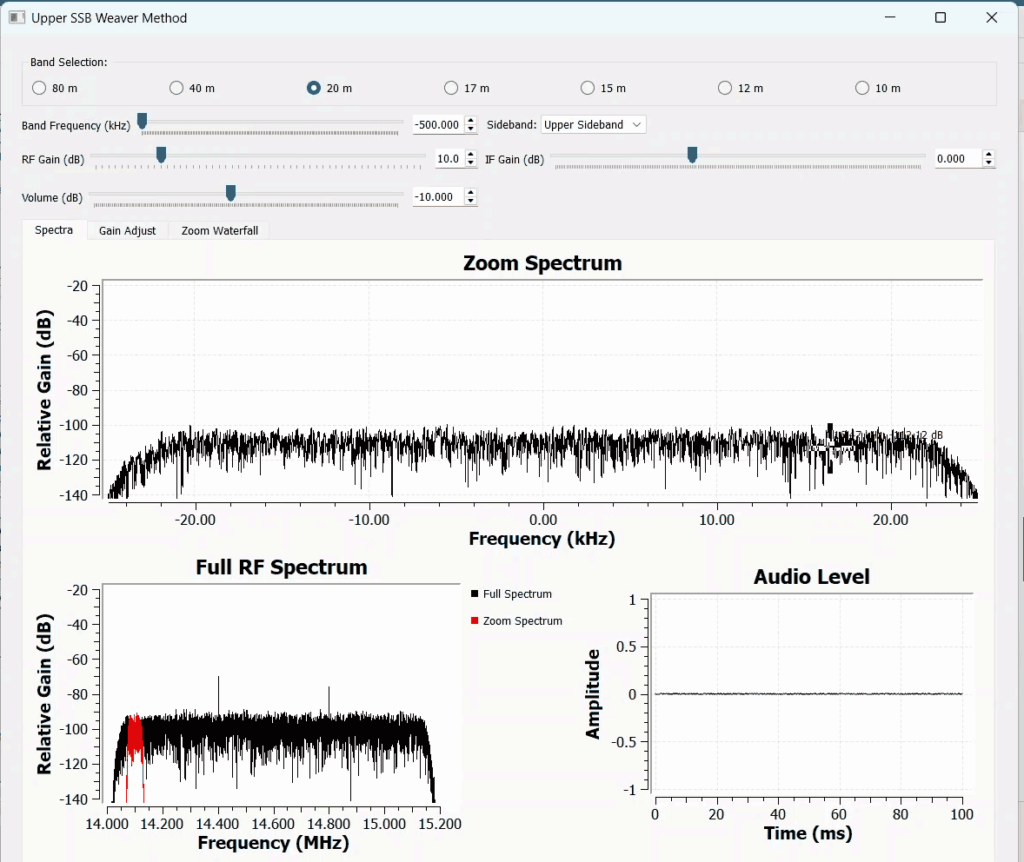
Task: Decrement the Volume spinner value
Action: [x=470, y=201]
